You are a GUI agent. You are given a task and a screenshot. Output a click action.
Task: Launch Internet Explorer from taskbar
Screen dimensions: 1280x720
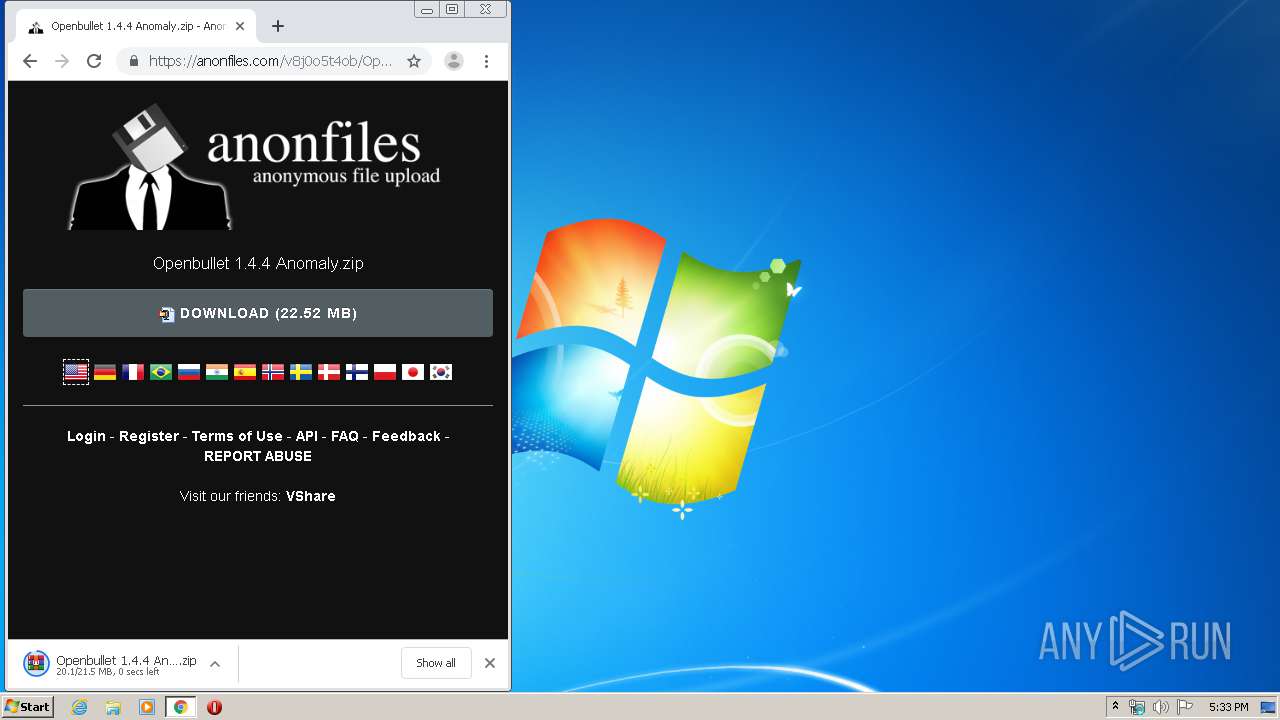click(x=80, y=707)
